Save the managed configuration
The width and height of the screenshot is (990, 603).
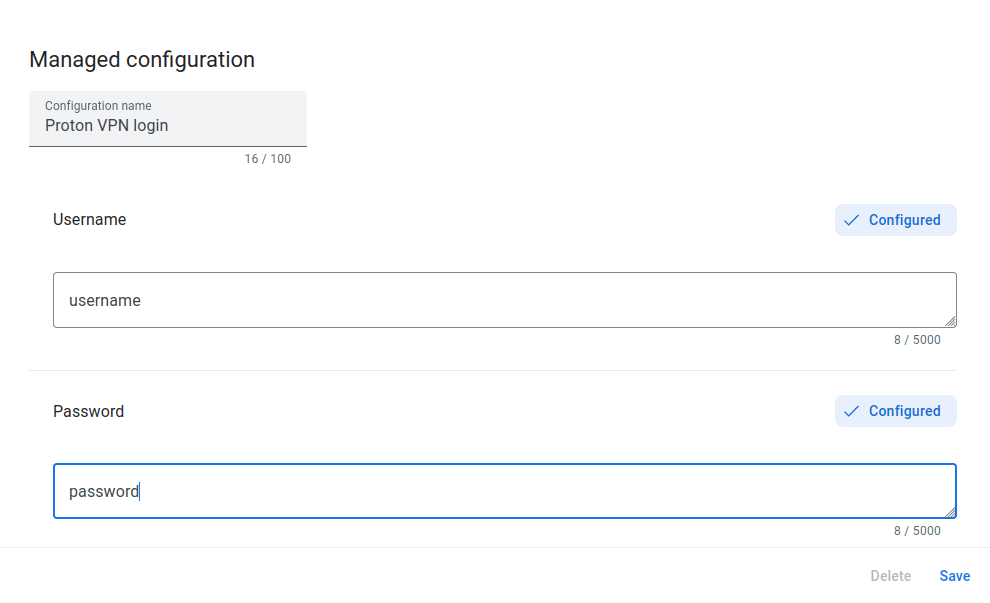pyautogui.click(x=954, y=576)
